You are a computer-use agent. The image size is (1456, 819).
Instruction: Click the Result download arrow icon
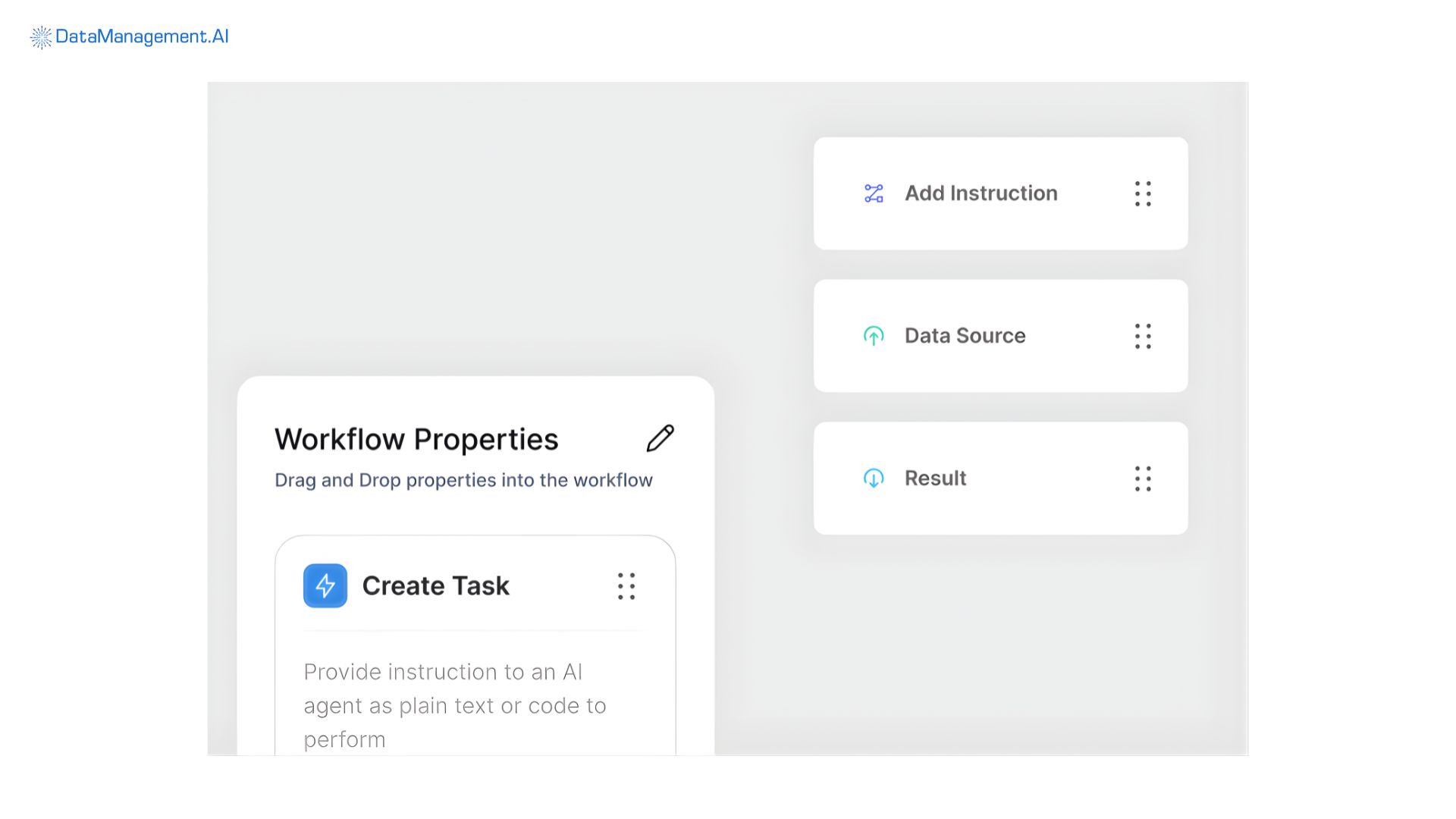(874, 479)
